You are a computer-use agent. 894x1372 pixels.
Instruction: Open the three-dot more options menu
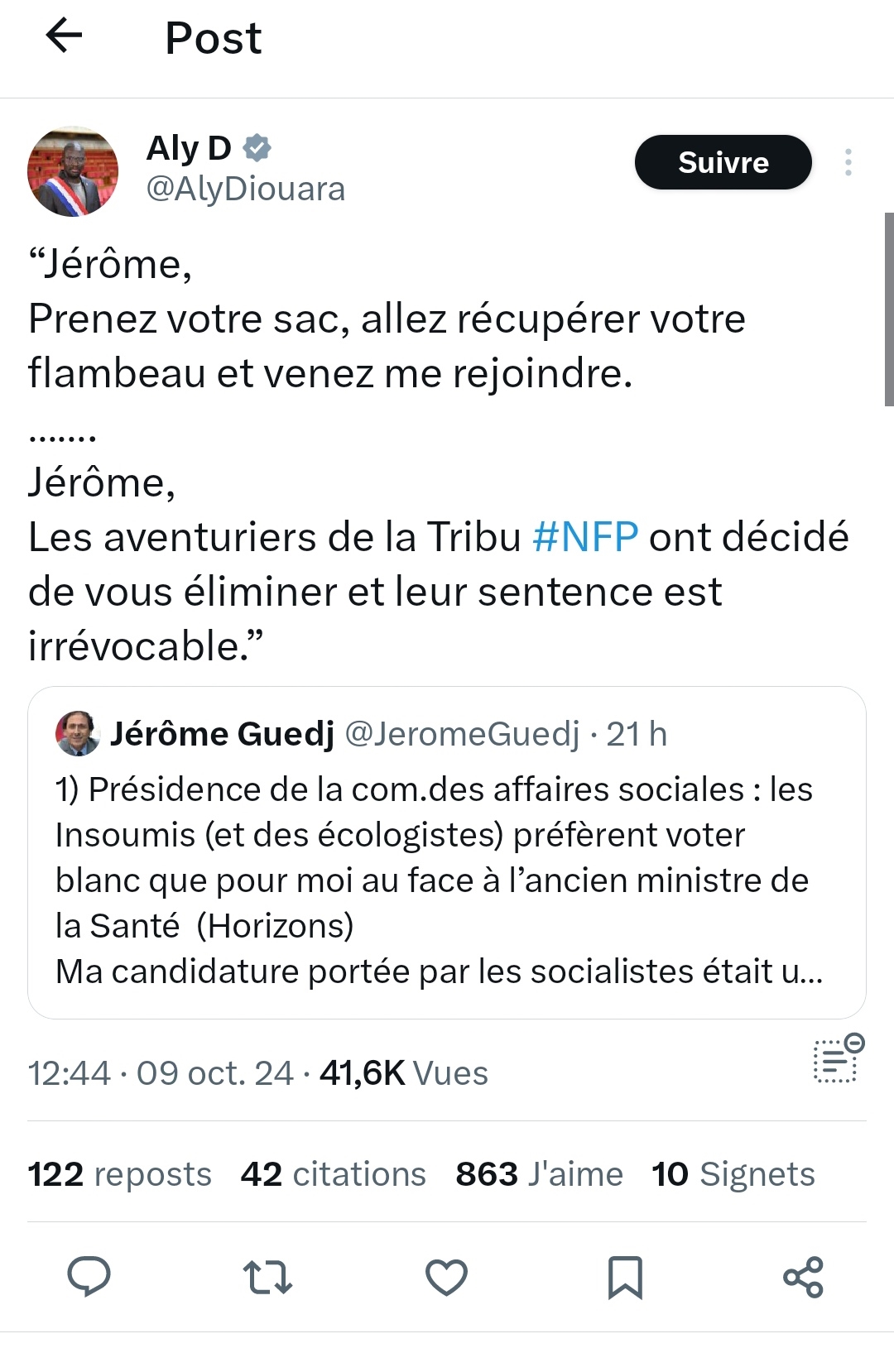click(848, 162)
